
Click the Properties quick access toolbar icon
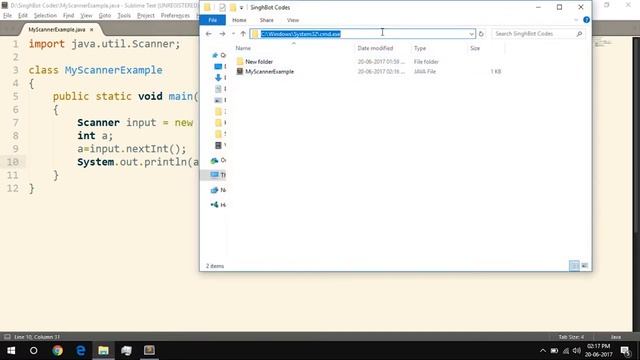point(222,7)
